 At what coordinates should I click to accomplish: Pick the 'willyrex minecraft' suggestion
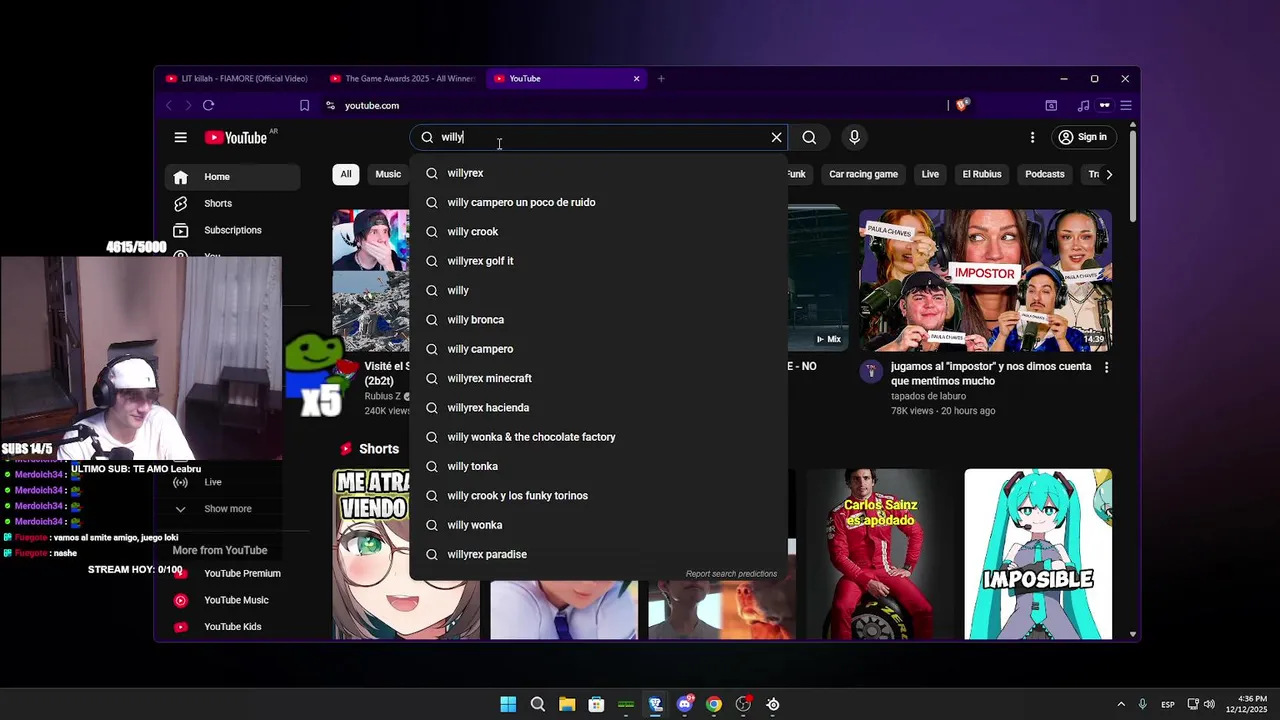pos(598,378)
